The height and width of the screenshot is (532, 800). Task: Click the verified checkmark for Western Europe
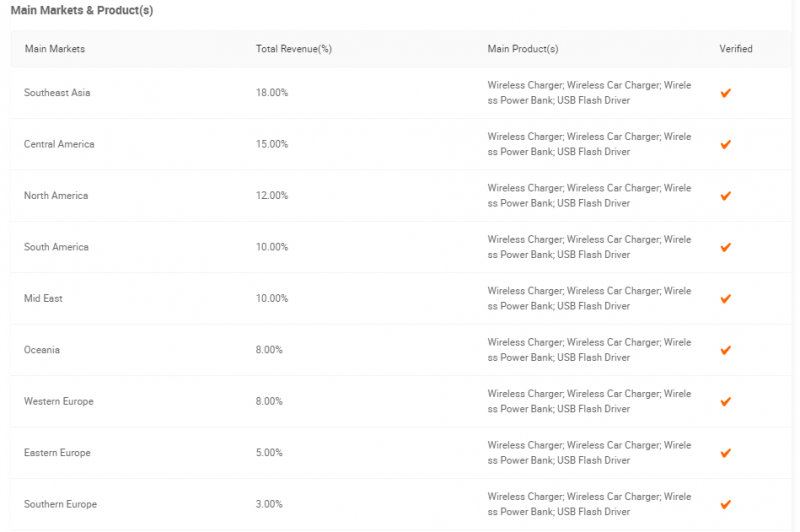[726, 402]
